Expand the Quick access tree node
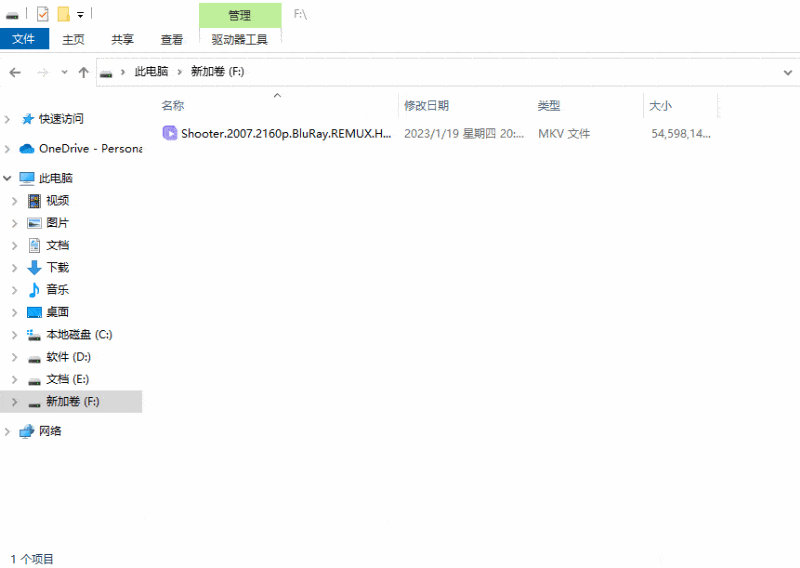This screenshot has height=568, width=800. [x=7, y=119]
